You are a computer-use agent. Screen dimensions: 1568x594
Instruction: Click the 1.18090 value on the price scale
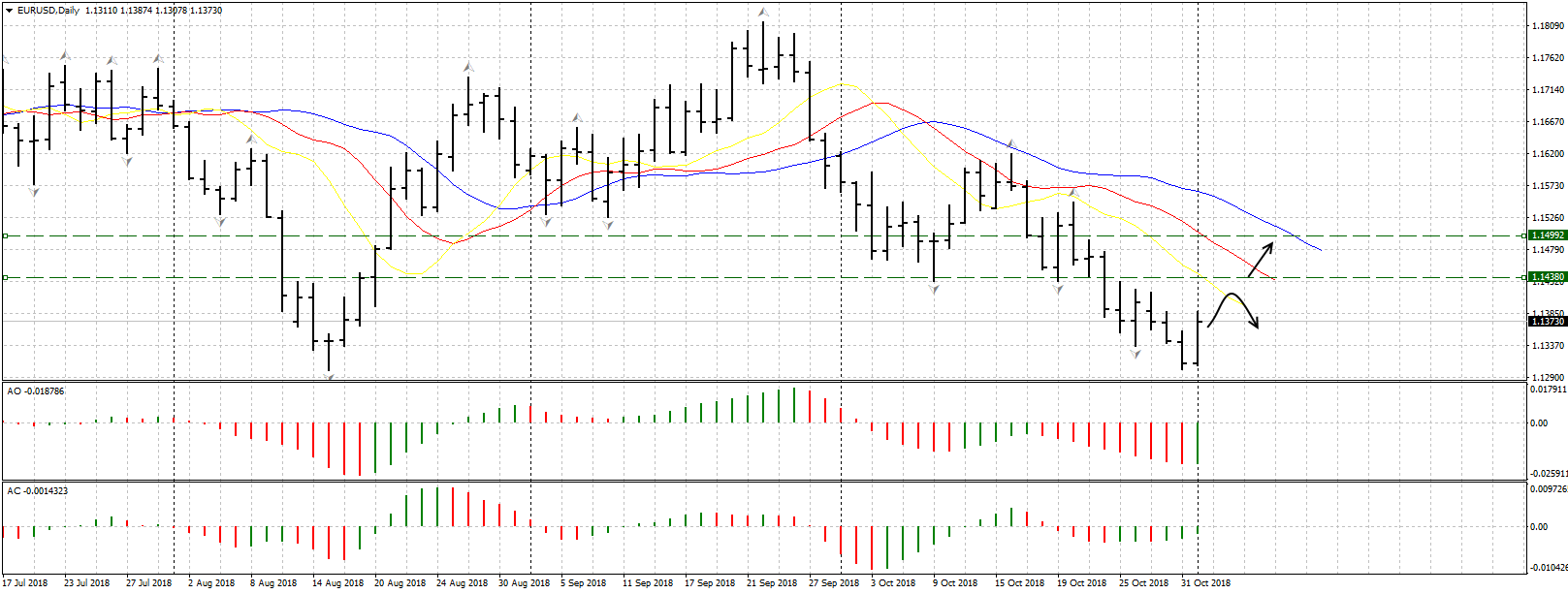pyautogui.click(x=1546, y=26)
